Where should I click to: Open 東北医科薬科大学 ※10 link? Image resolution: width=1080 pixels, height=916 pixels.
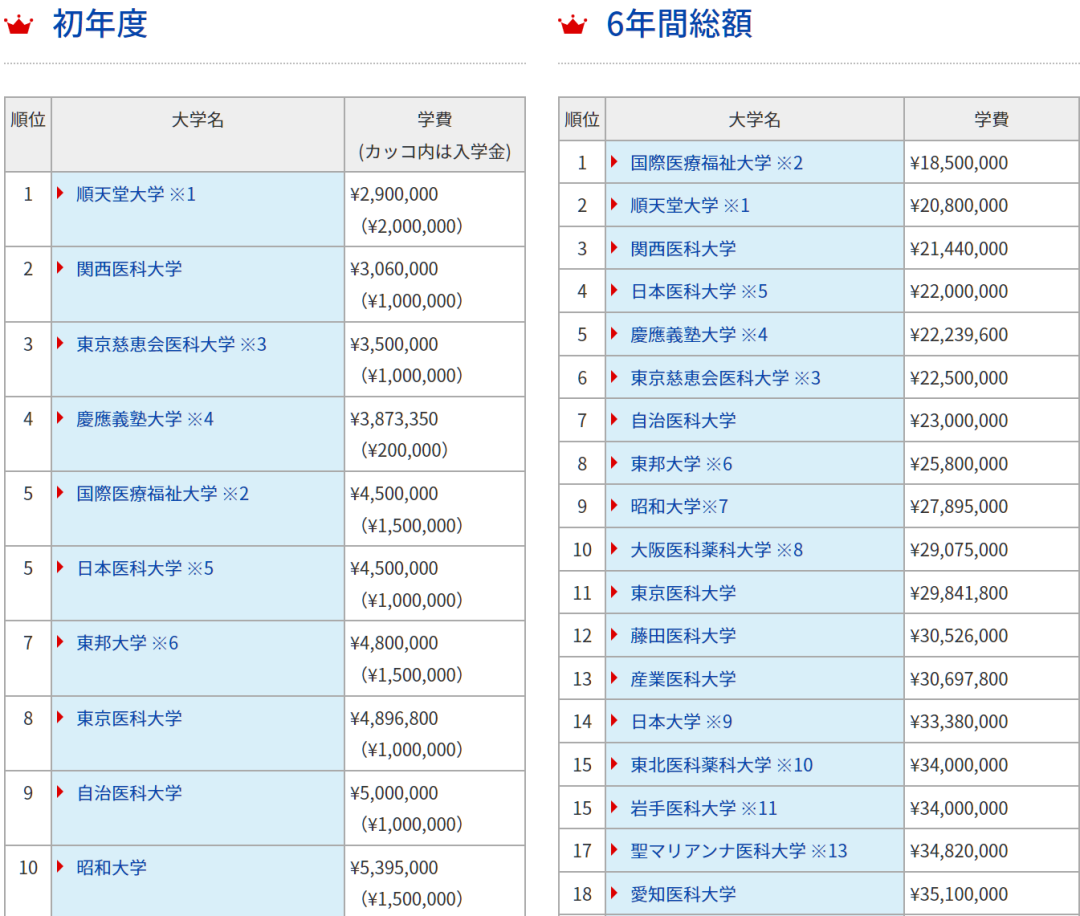(x=721, y=764)
